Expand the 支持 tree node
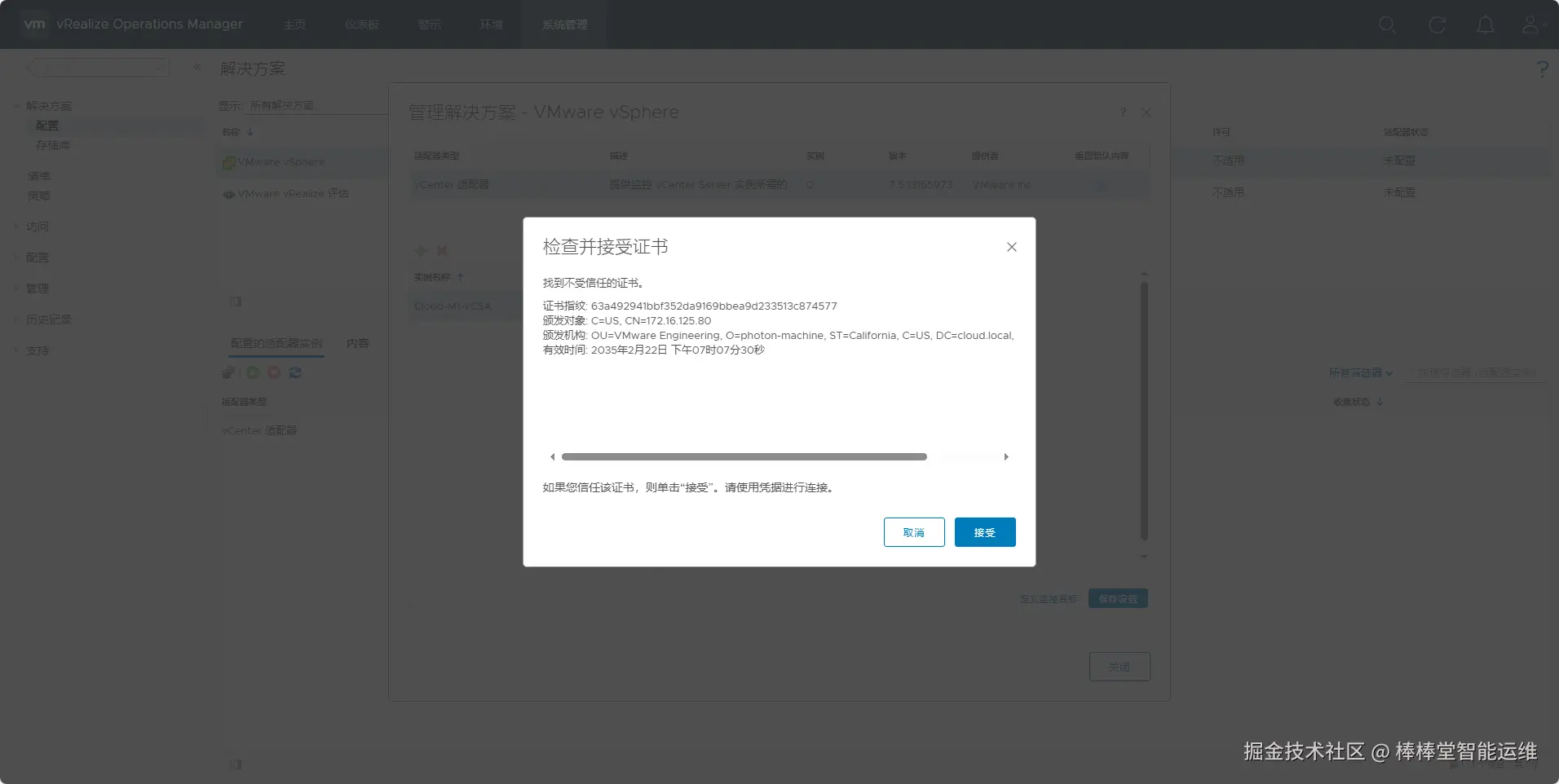1559x784 pixels. [x=16, y=350]
